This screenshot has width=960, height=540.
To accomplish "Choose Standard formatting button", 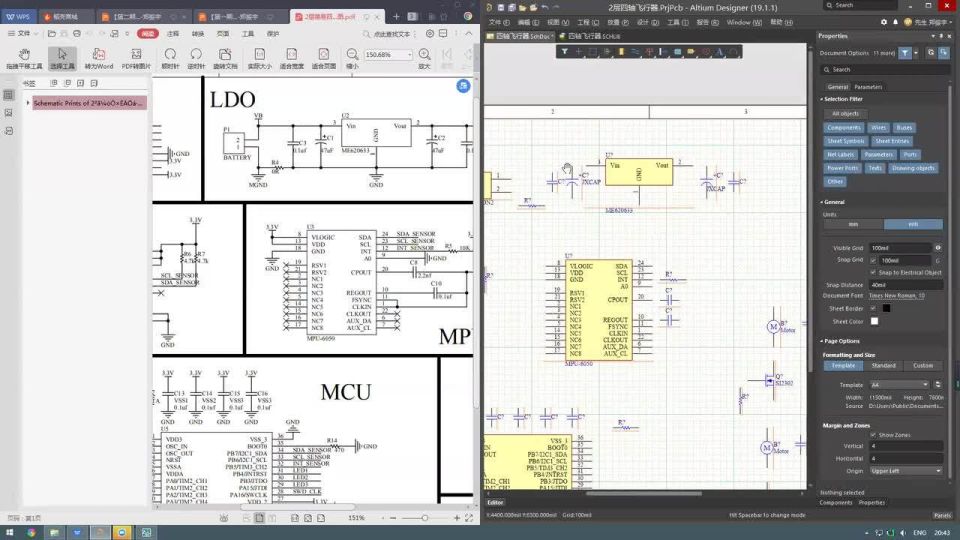I will 883,366.
